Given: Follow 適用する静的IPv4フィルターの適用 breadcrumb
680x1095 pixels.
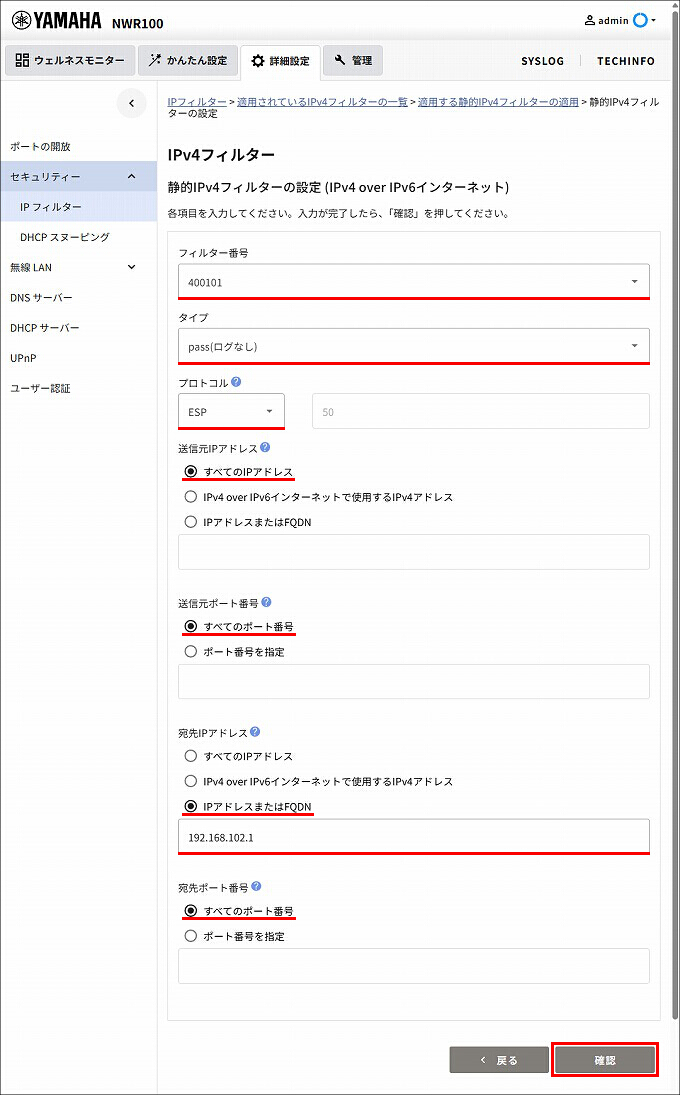Looking at the screenshot, I should click(x=498, y=102).
